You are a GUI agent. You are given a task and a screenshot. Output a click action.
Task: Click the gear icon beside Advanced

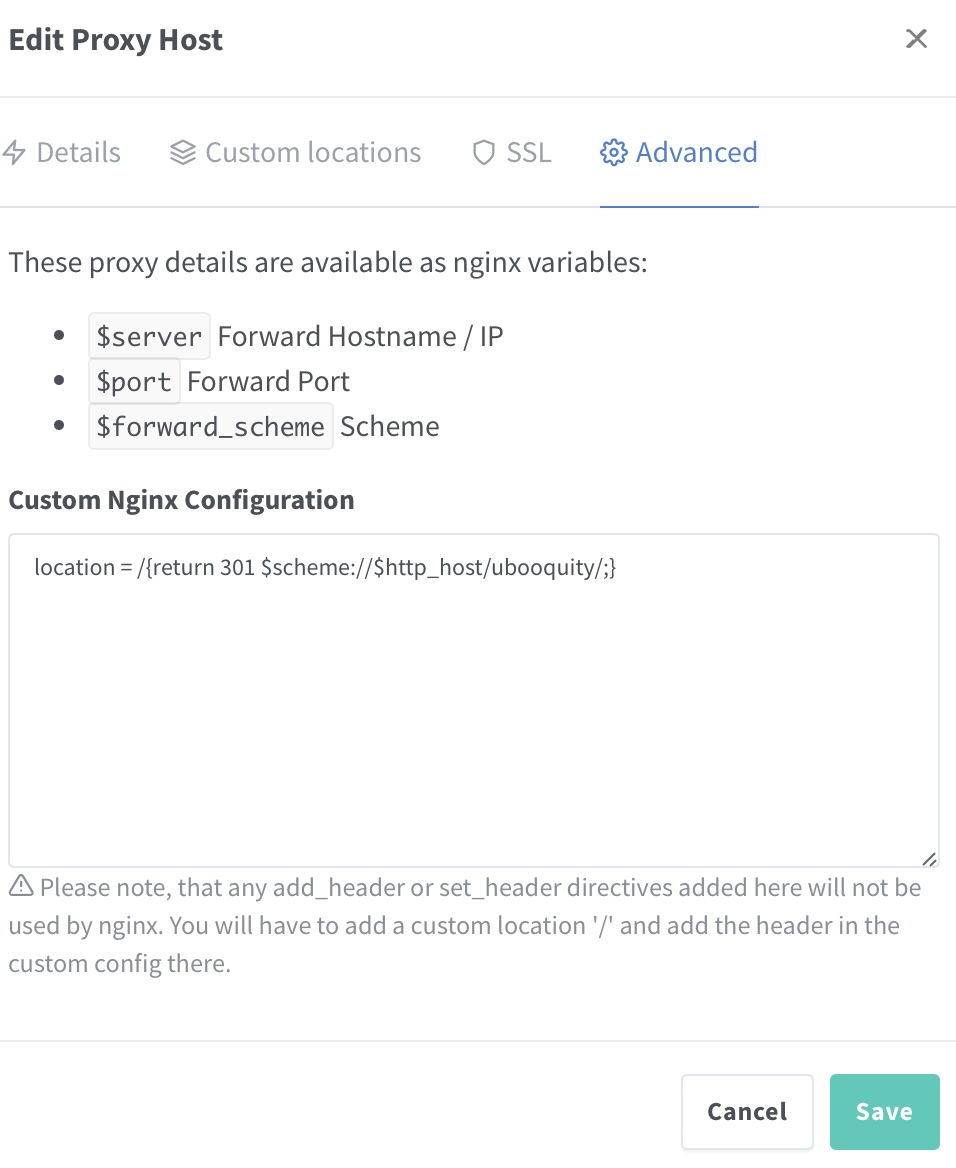click(x=613, y=153)
